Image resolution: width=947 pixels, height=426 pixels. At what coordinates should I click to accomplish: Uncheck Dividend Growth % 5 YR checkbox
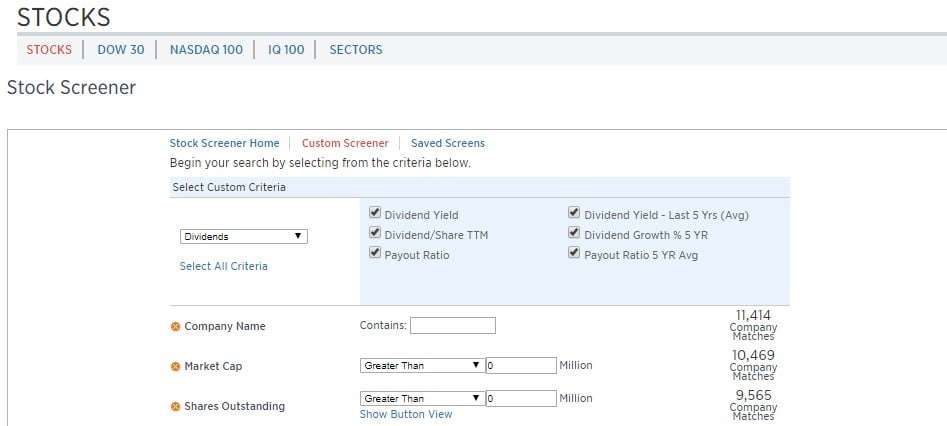coord(574,233)
